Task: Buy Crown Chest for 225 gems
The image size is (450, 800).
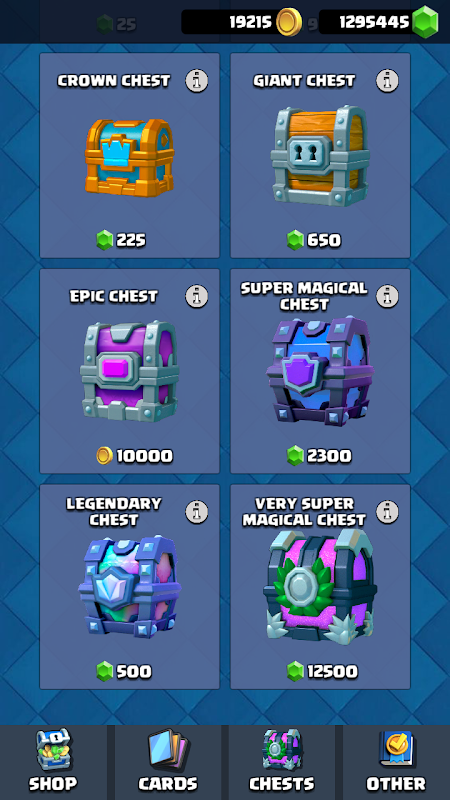Action: pyautogui.click(x=121, y=240)
